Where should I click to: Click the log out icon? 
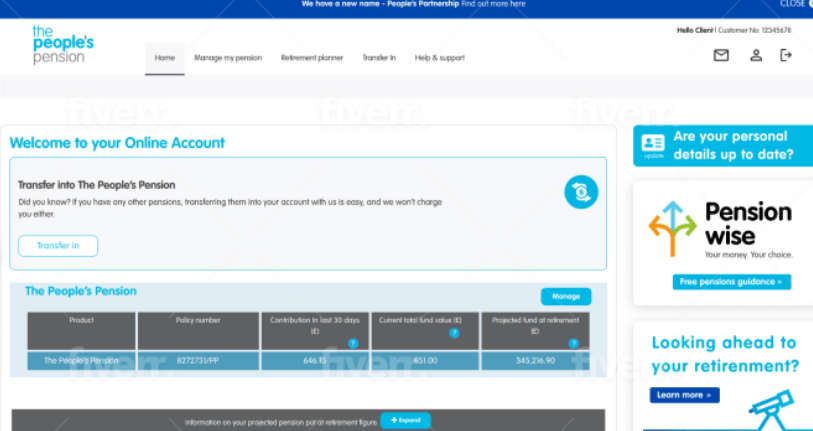pyautogui.click(x=786, y=55)
